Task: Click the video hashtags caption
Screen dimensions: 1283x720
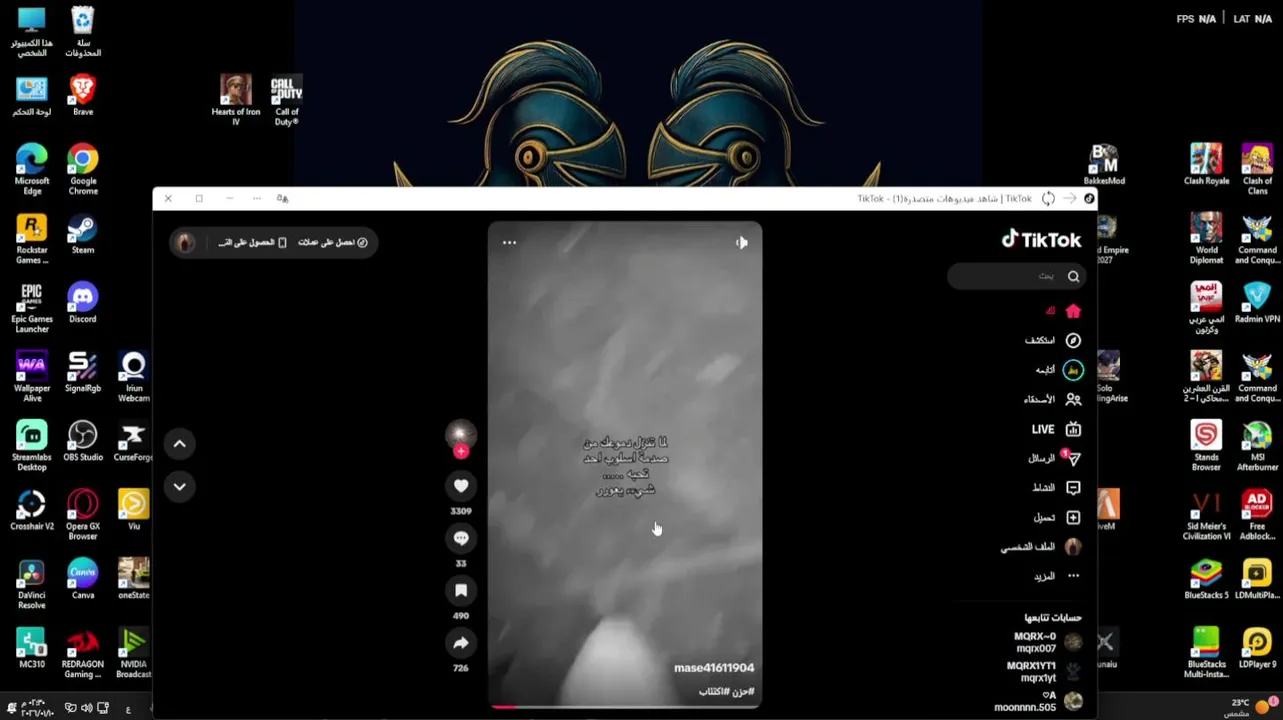Action: pos(727,691)
